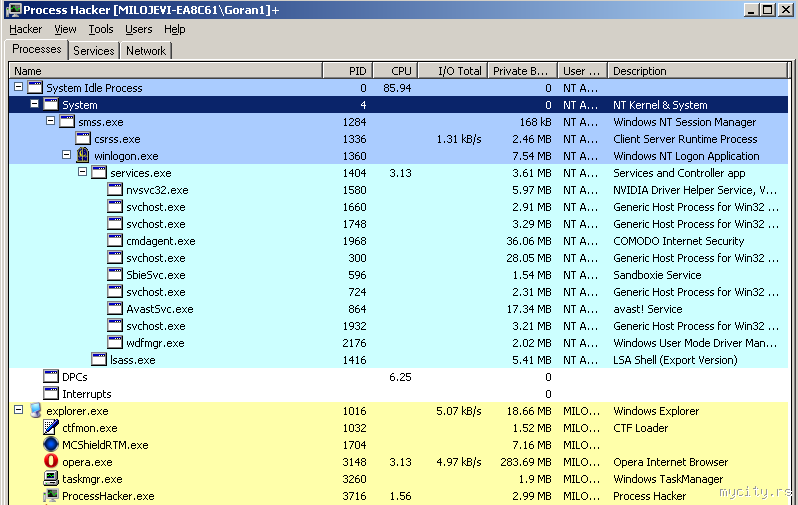
Task: Click the ProcessHacker.exe row icon
Action: click(51, 495)
